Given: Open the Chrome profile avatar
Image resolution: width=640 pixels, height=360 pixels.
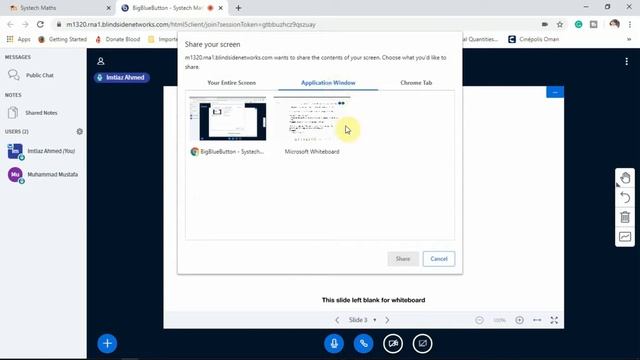Looking at the screenshot, I should [614, 24].
